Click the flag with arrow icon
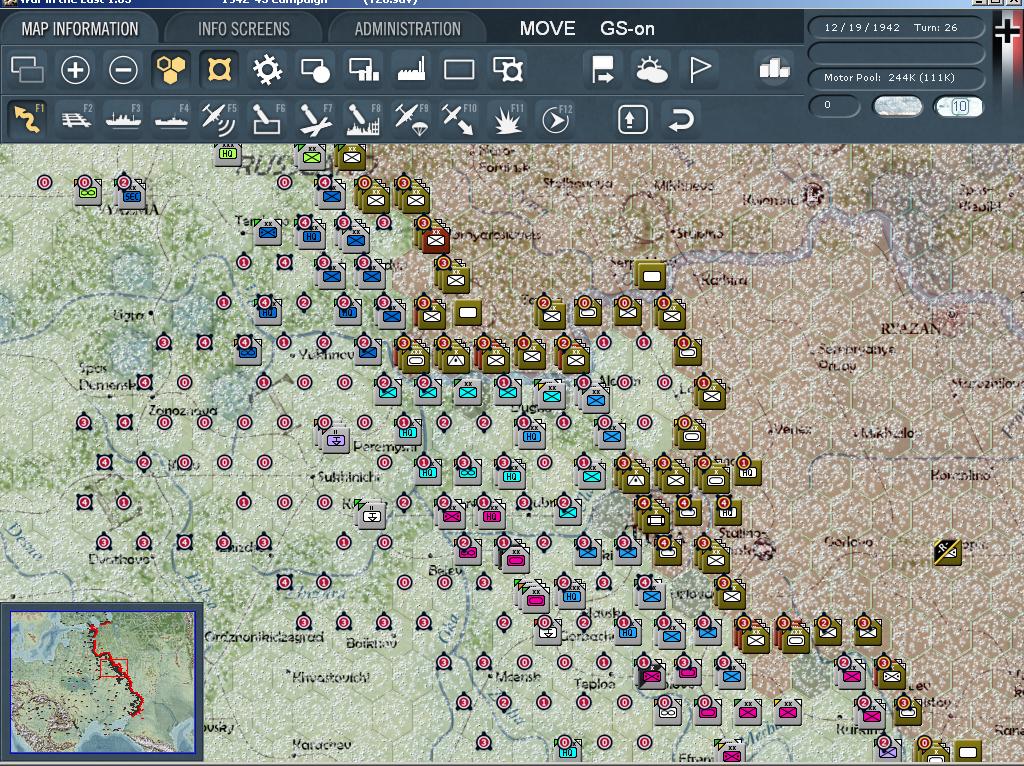 pos(602,70)
